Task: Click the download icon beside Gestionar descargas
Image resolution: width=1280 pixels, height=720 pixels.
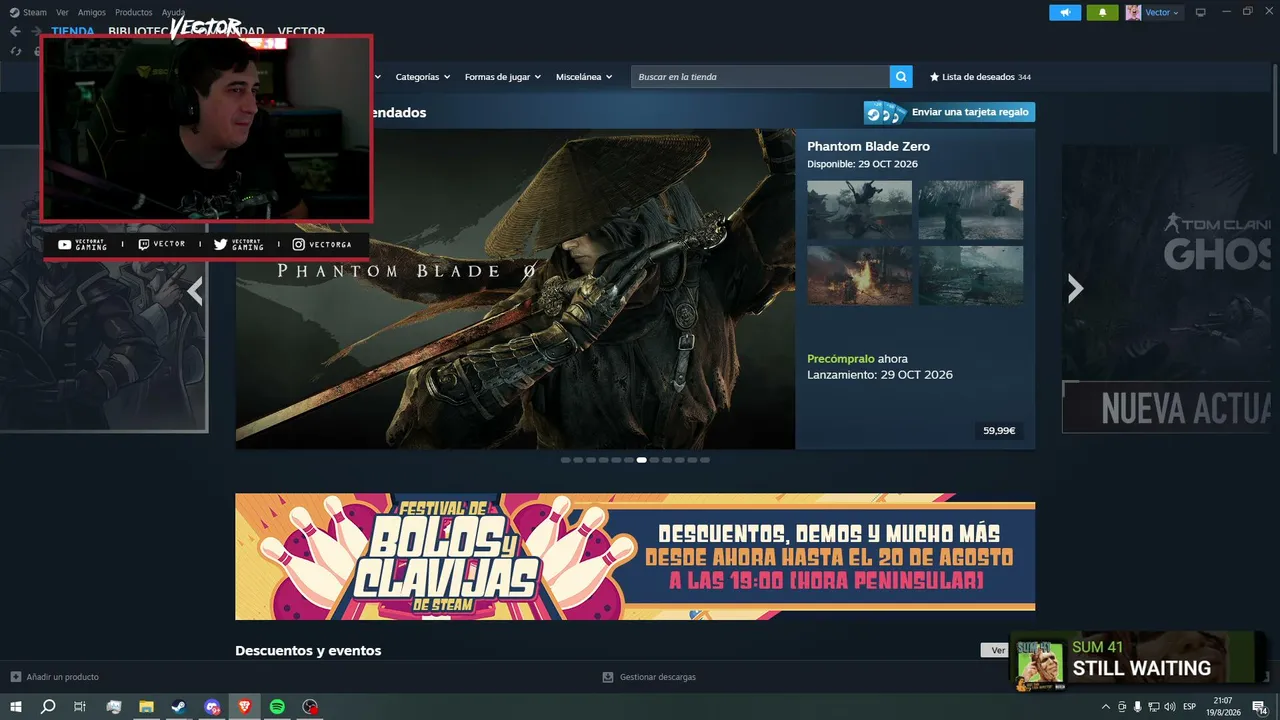Action: pos(608,677)
